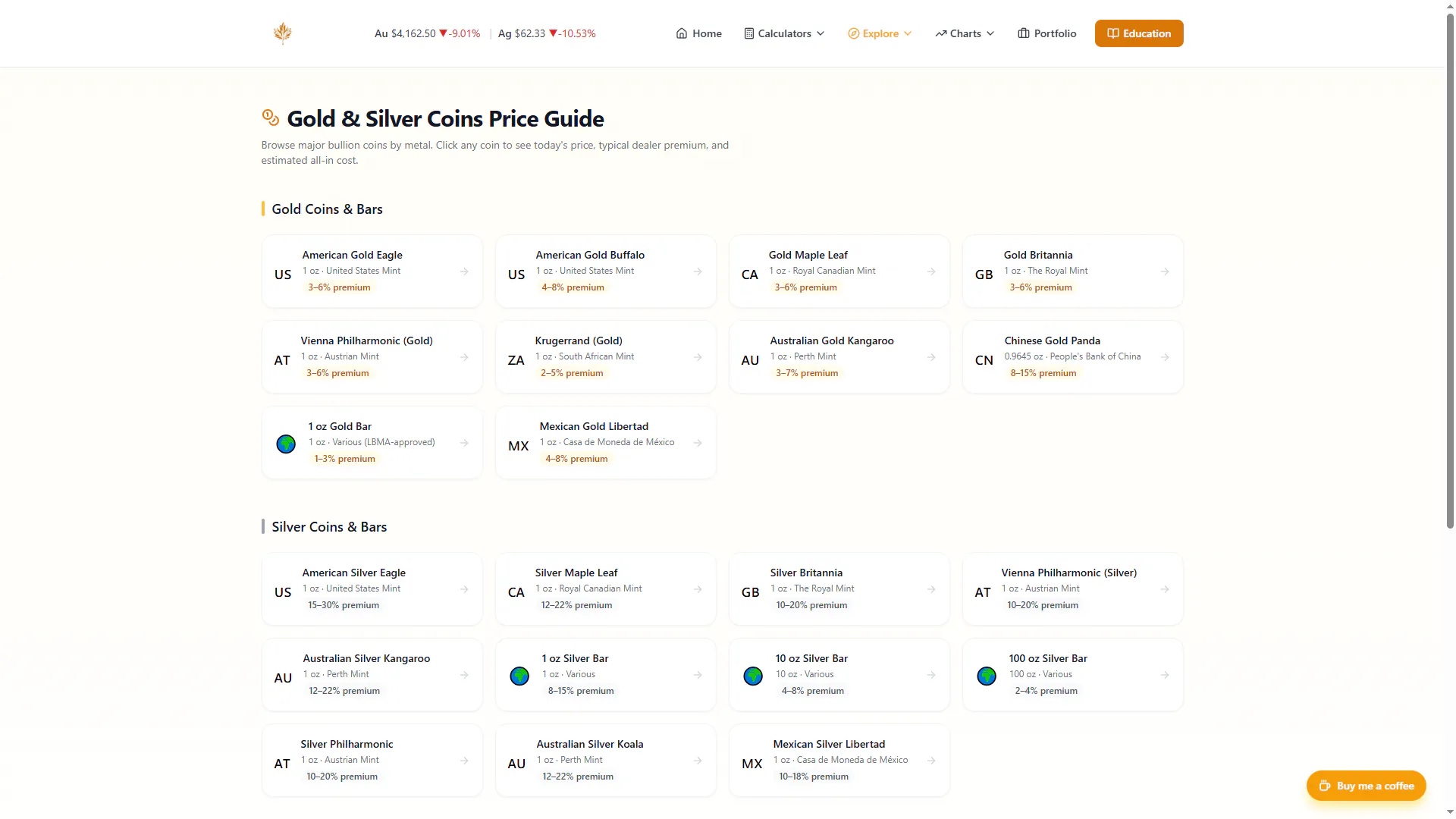The width and height of the screenshot is (1456, 819).
Task: Click the globe icon on 1 oz Gold Bar
Action: coord(286,444)
